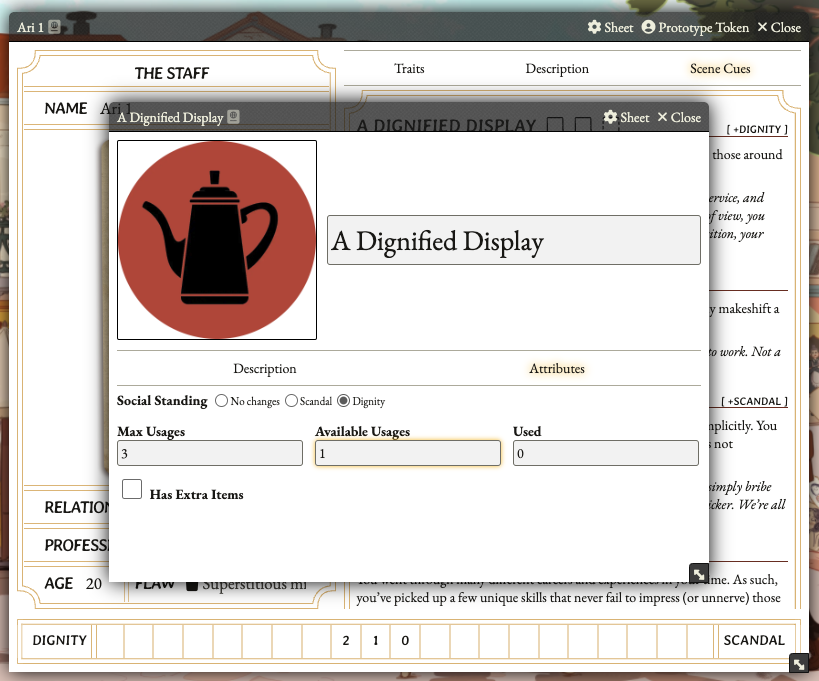
Task: Edit the item name field A Dignified Display
Action: coord(514,240)
